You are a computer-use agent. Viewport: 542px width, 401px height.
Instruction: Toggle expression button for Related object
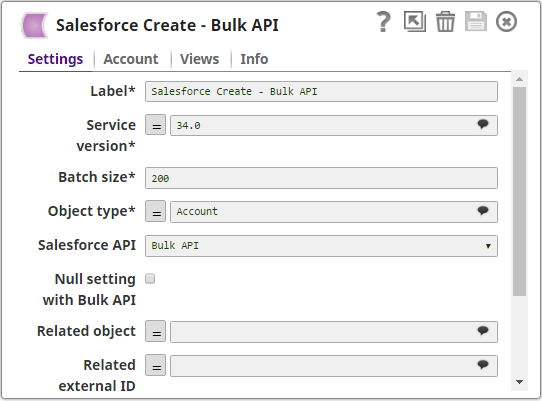click(156, 331)
